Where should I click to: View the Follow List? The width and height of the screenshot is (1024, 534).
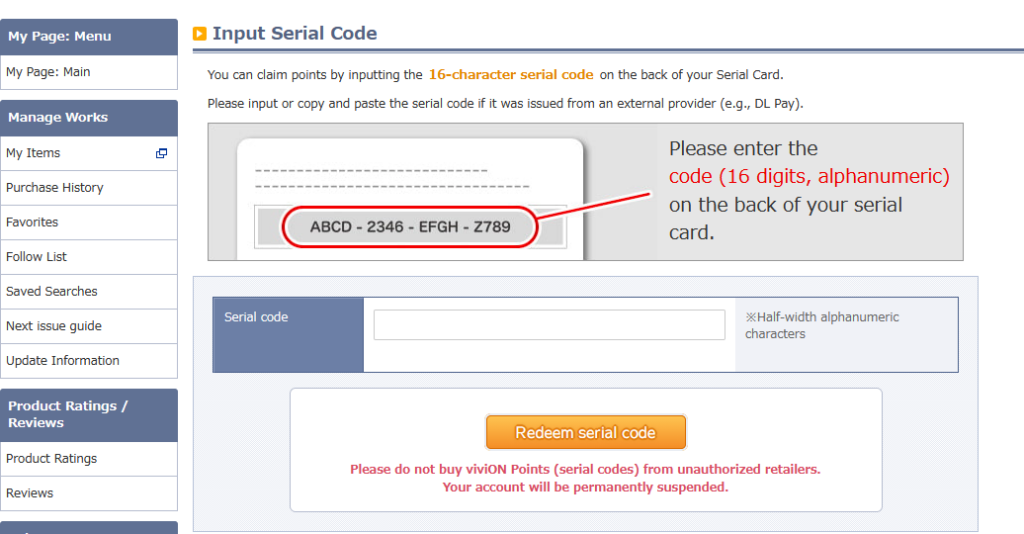(x=36, y=257)
